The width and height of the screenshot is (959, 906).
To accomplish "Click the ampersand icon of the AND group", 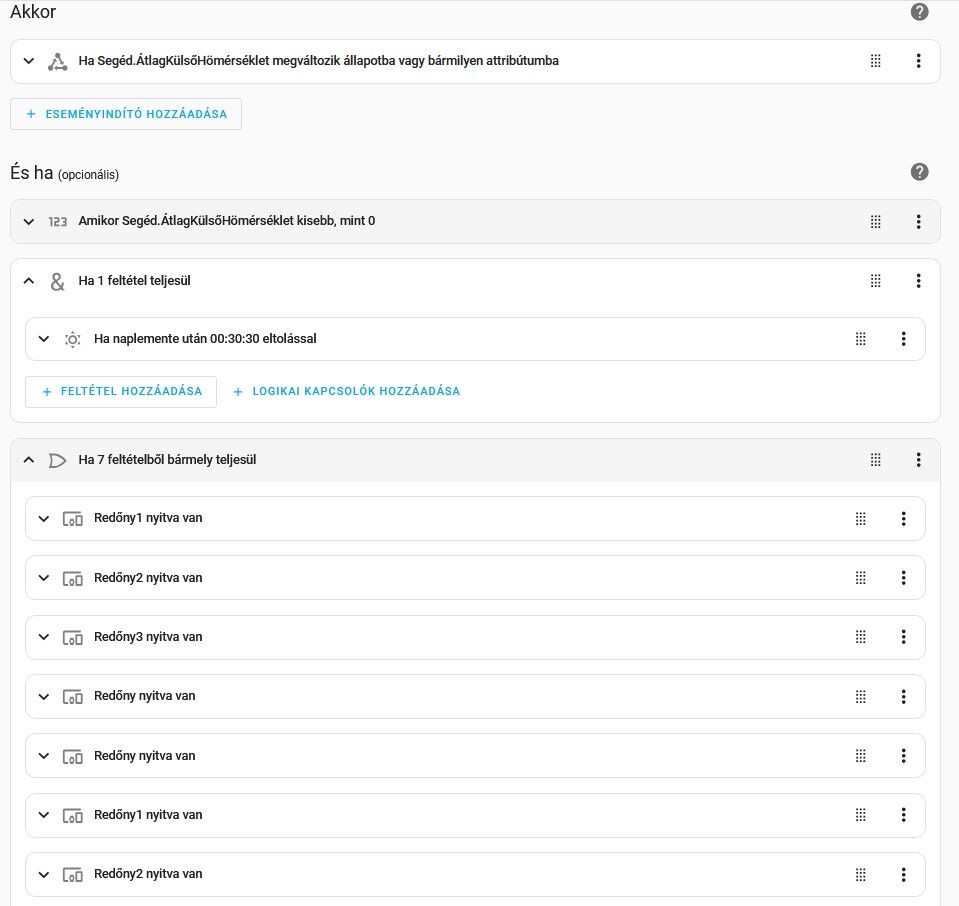I will pyautogui.click(x=57, y=281).
